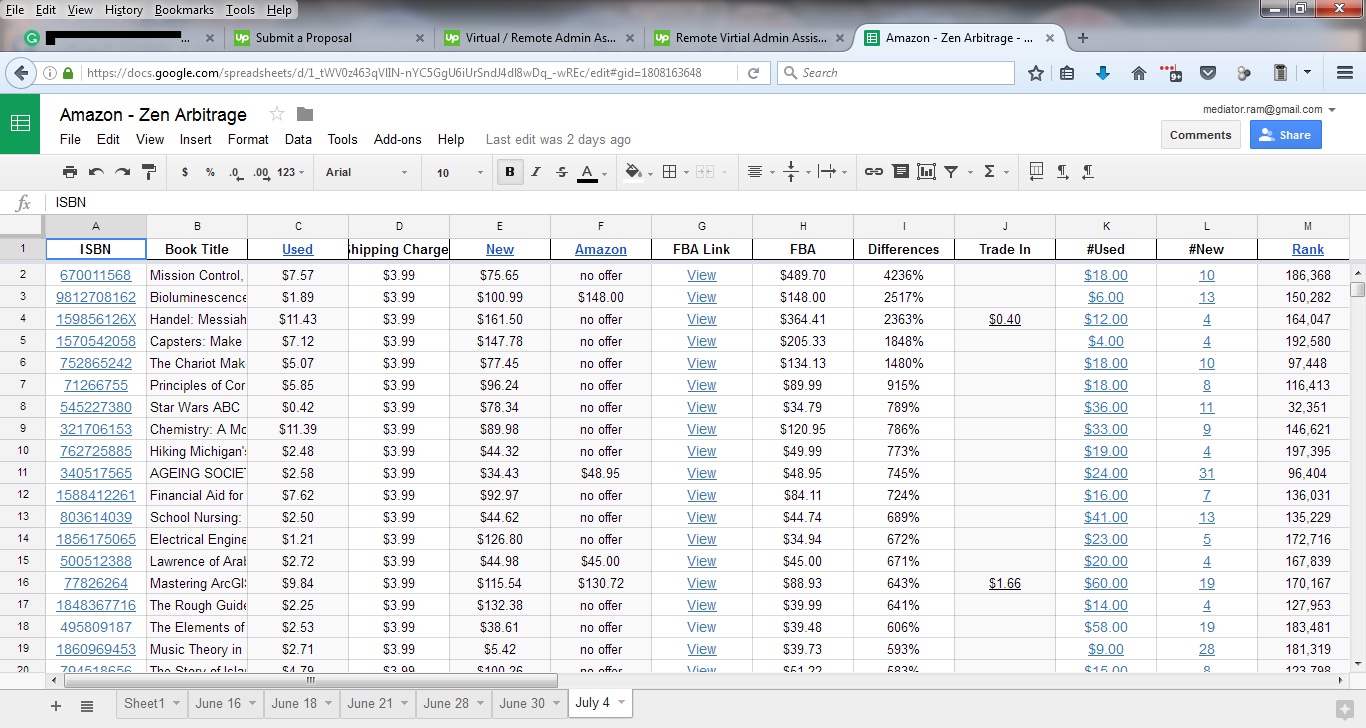Screen dimensions: 1366x728
Task: Open the text color picker
Action: (x=588, y=172)
